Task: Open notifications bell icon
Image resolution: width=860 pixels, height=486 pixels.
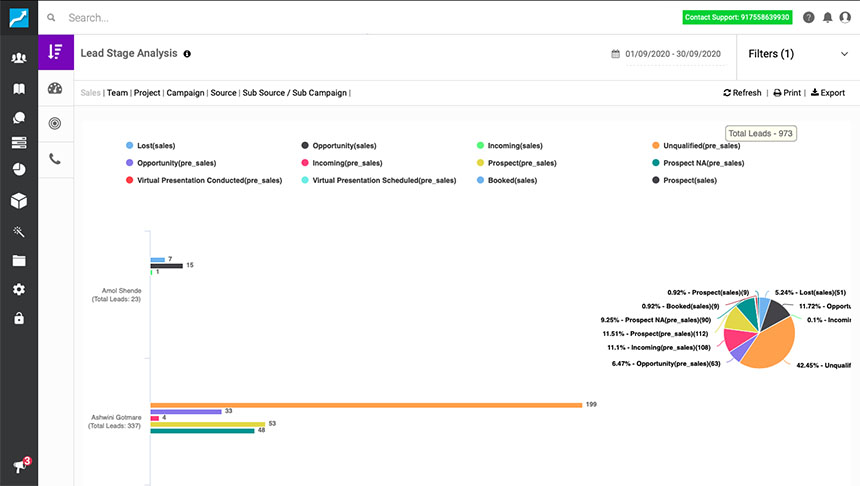Action: point(827,17)
